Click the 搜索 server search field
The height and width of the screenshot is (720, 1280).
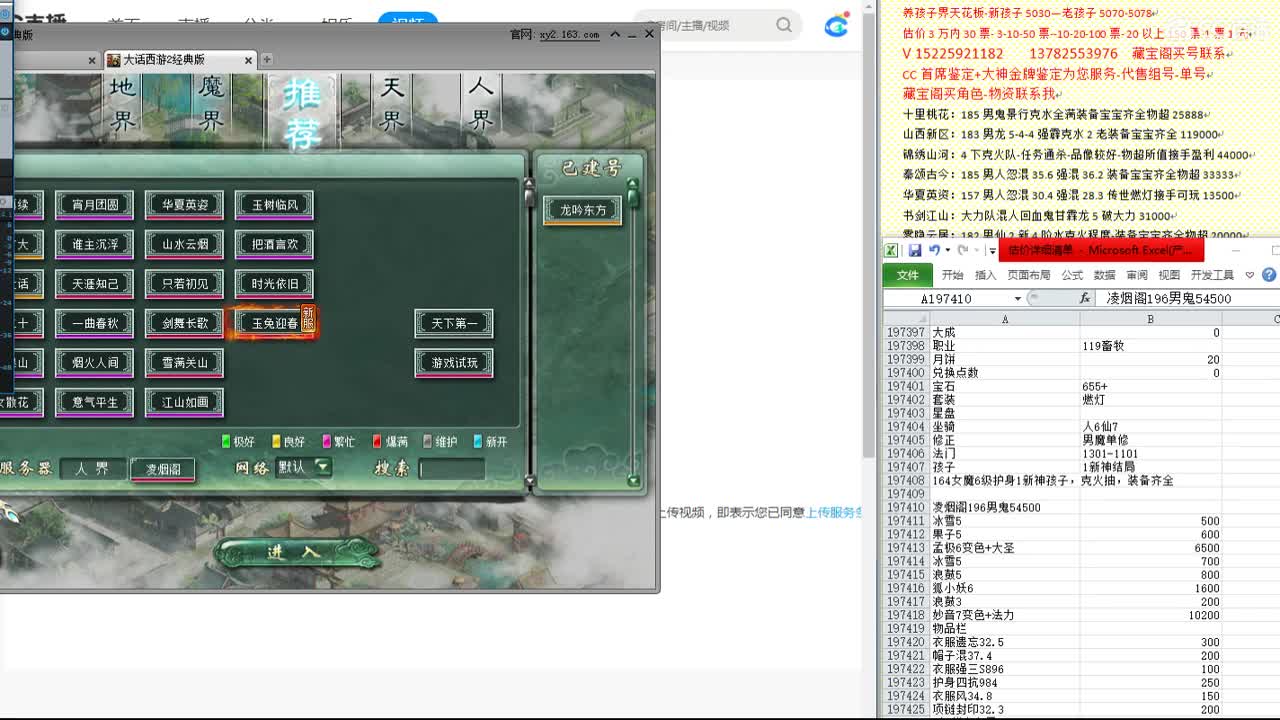452,468
